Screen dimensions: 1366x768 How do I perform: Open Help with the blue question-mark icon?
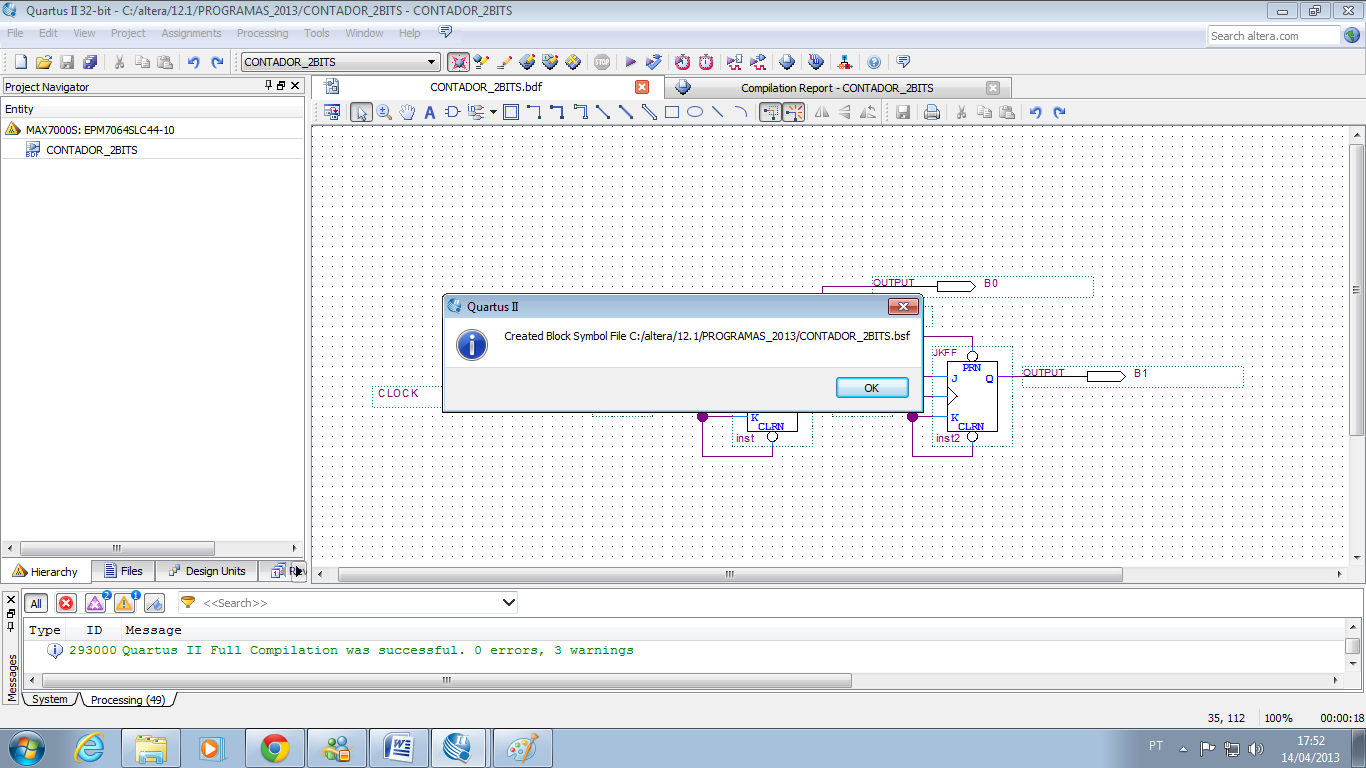click(x=874, y=62)
